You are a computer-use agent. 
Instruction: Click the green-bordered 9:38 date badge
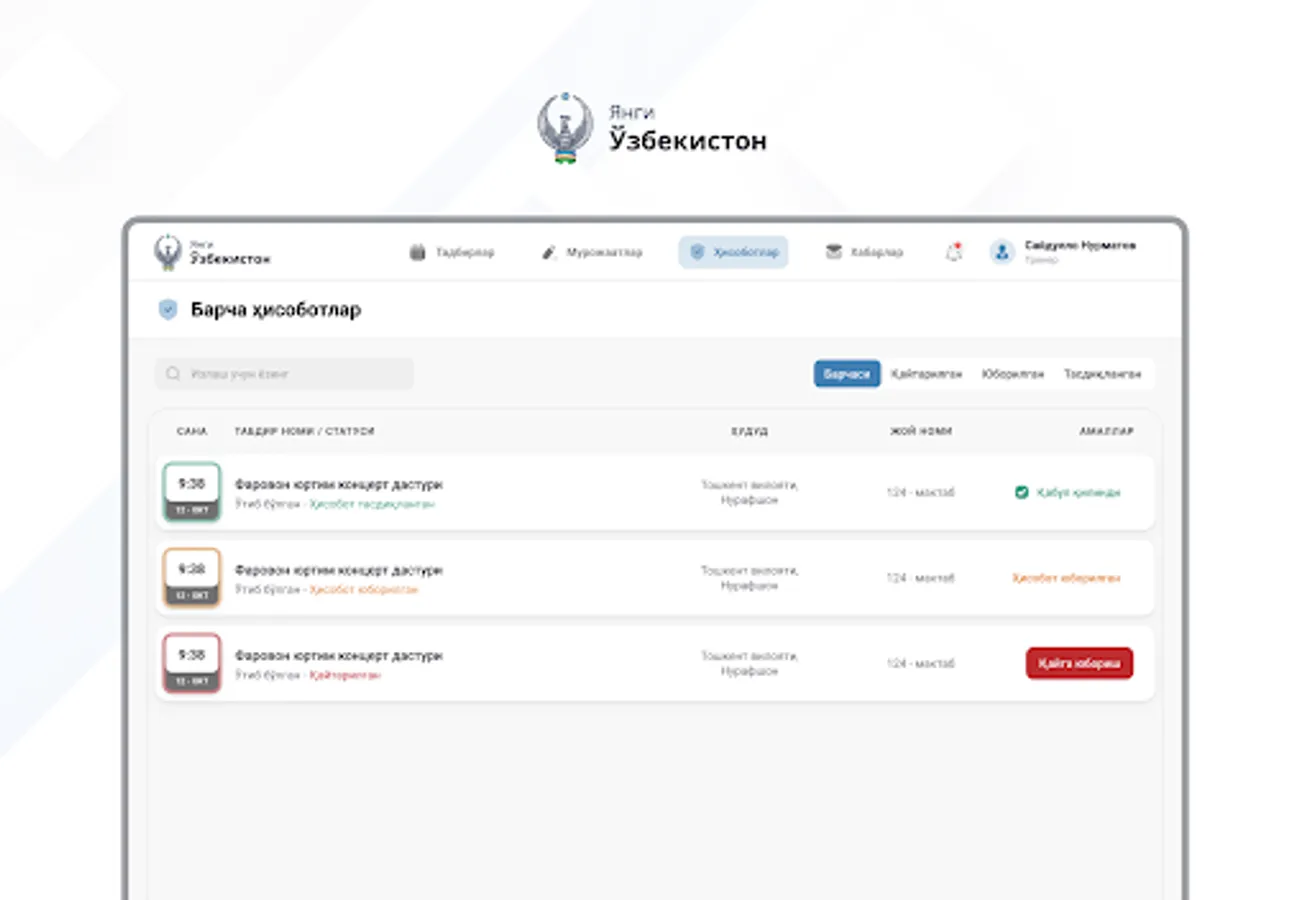[192, 492]
